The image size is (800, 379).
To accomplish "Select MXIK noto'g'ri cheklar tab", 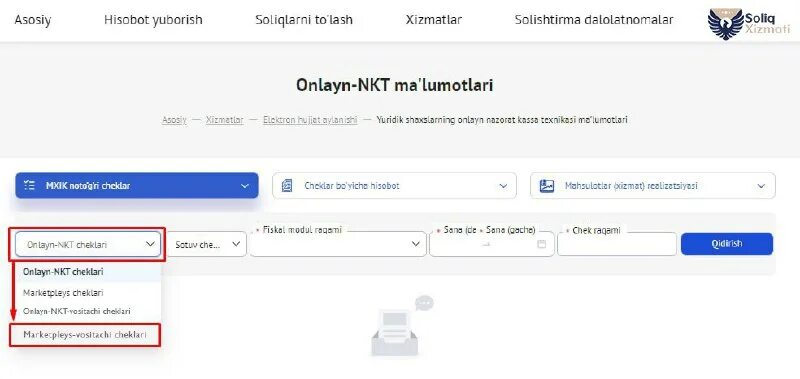I will pyautogui.click(x=137, y=186).
